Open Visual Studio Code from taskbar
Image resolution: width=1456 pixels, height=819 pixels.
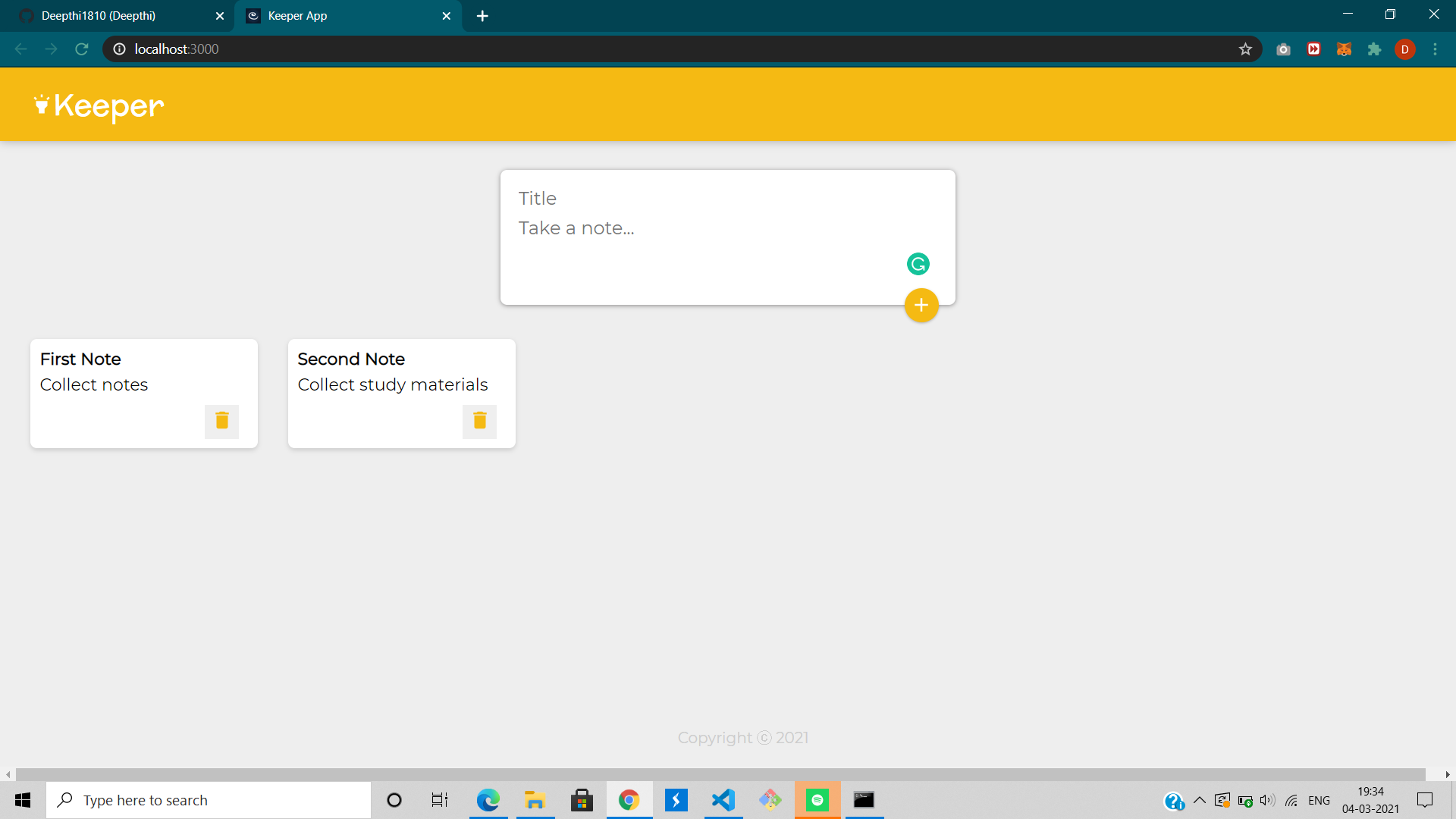[x=723, y=800]
